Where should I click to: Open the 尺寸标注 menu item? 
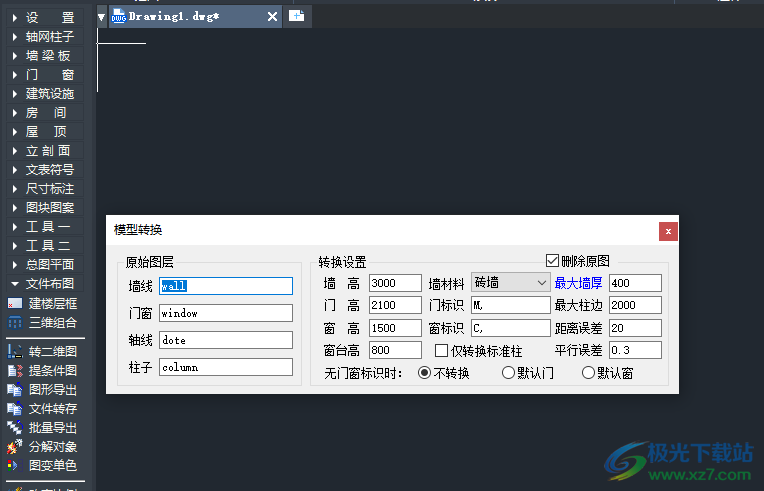tap(45, 189)
